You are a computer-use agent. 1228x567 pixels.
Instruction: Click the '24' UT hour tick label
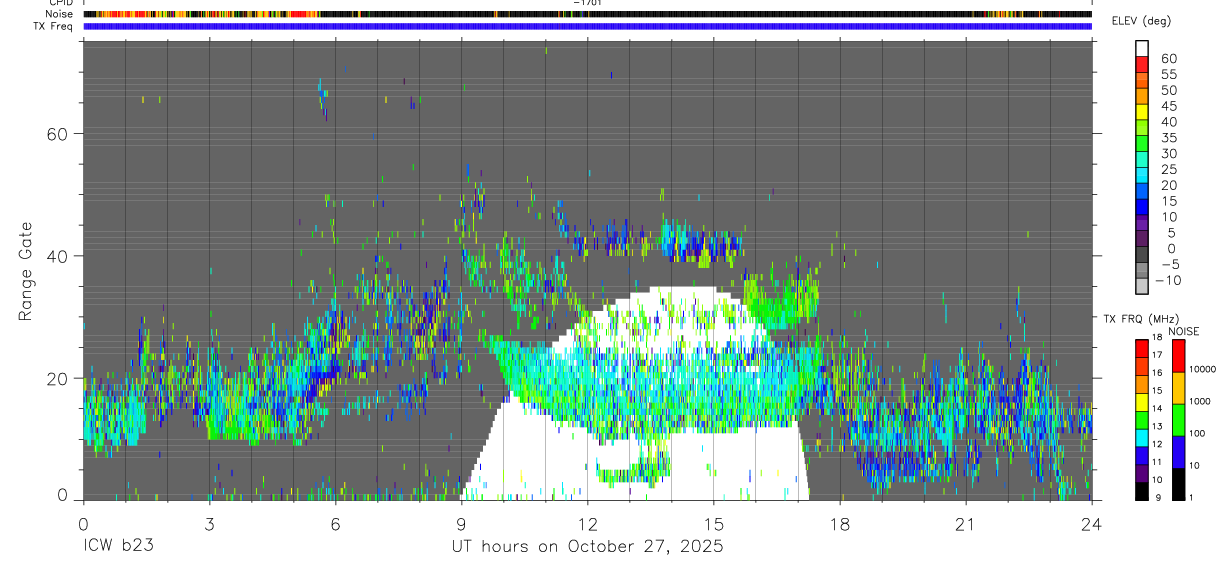pos(1091,525)
